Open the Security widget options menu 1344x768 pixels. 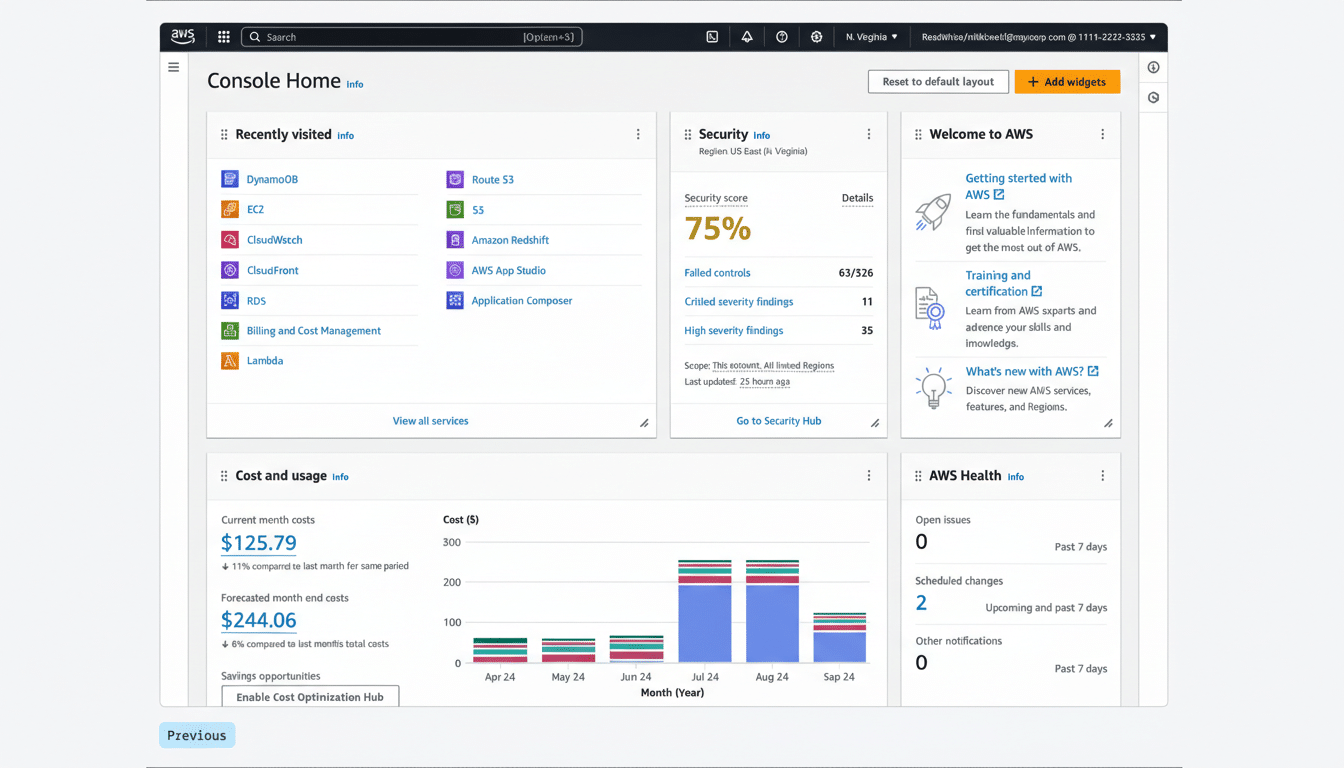pos(868,133)
